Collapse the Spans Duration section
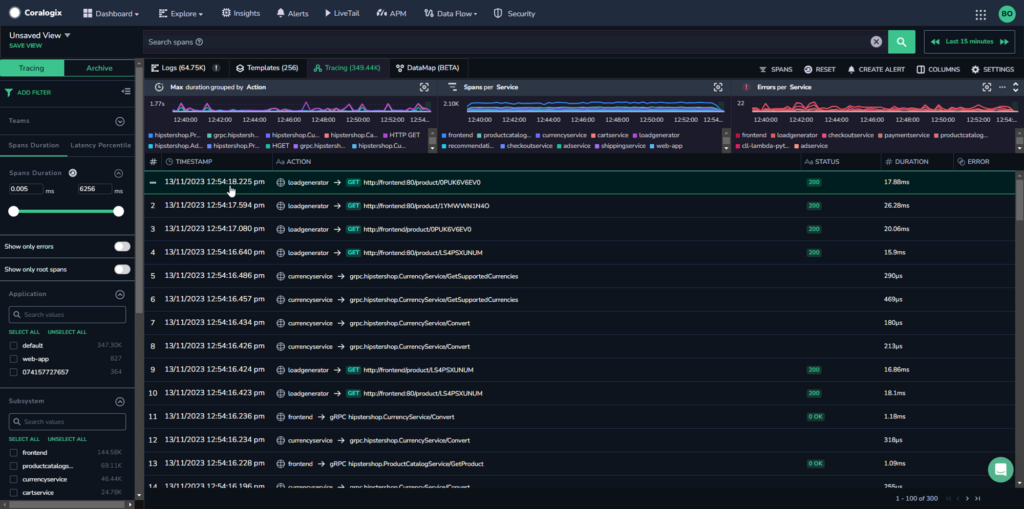Viewport: 1024px width, 509px height. (119, 173)
